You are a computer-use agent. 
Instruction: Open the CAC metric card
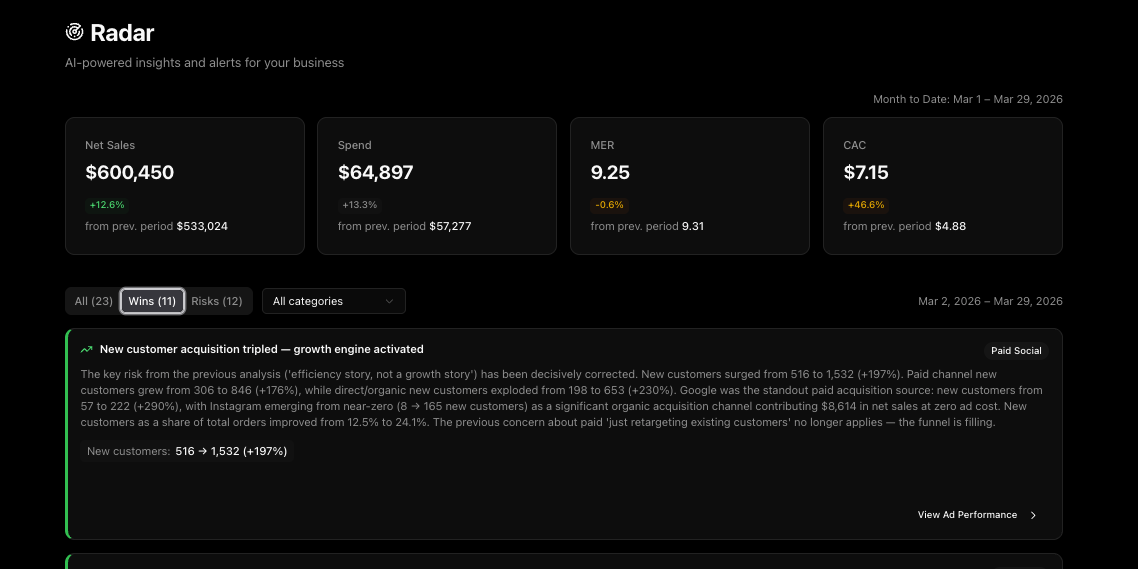[x=942, y=186]
